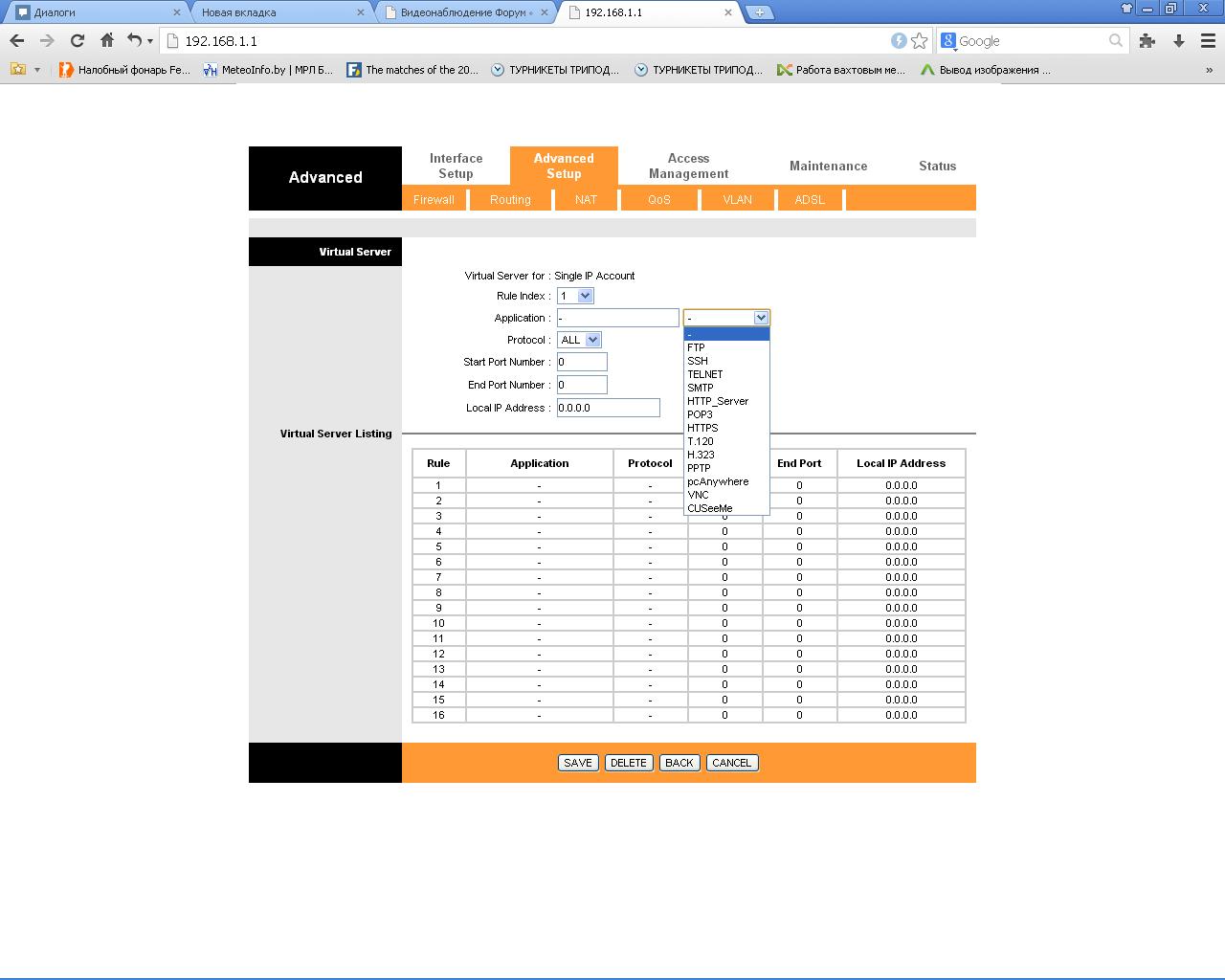
Task: Reload the router page
Action: coord(78,41)
